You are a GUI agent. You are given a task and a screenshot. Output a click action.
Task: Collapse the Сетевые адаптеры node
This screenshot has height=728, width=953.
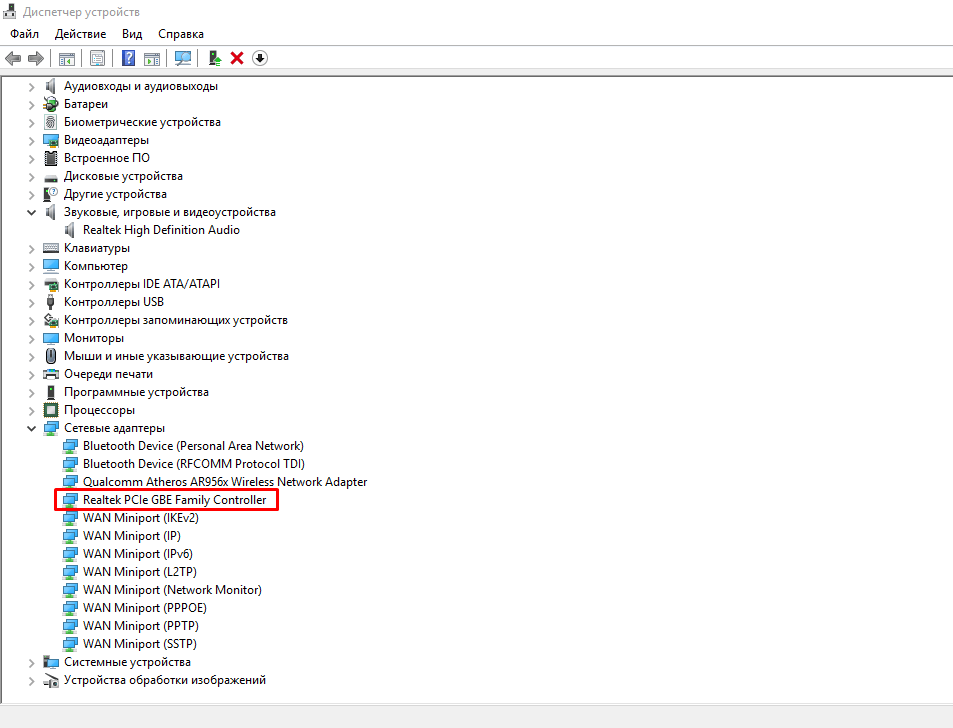coord(32,428)
